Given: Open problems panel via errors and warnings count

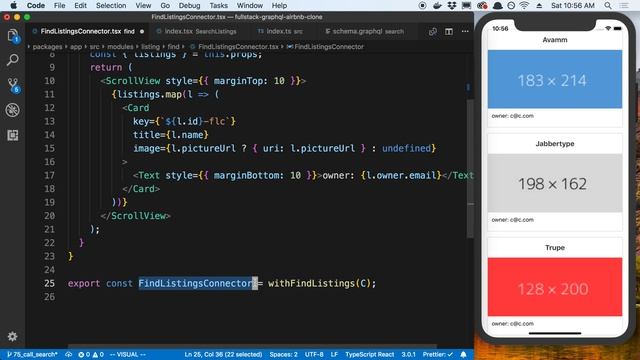Looking at the screenshot, I should click(91, 354).
